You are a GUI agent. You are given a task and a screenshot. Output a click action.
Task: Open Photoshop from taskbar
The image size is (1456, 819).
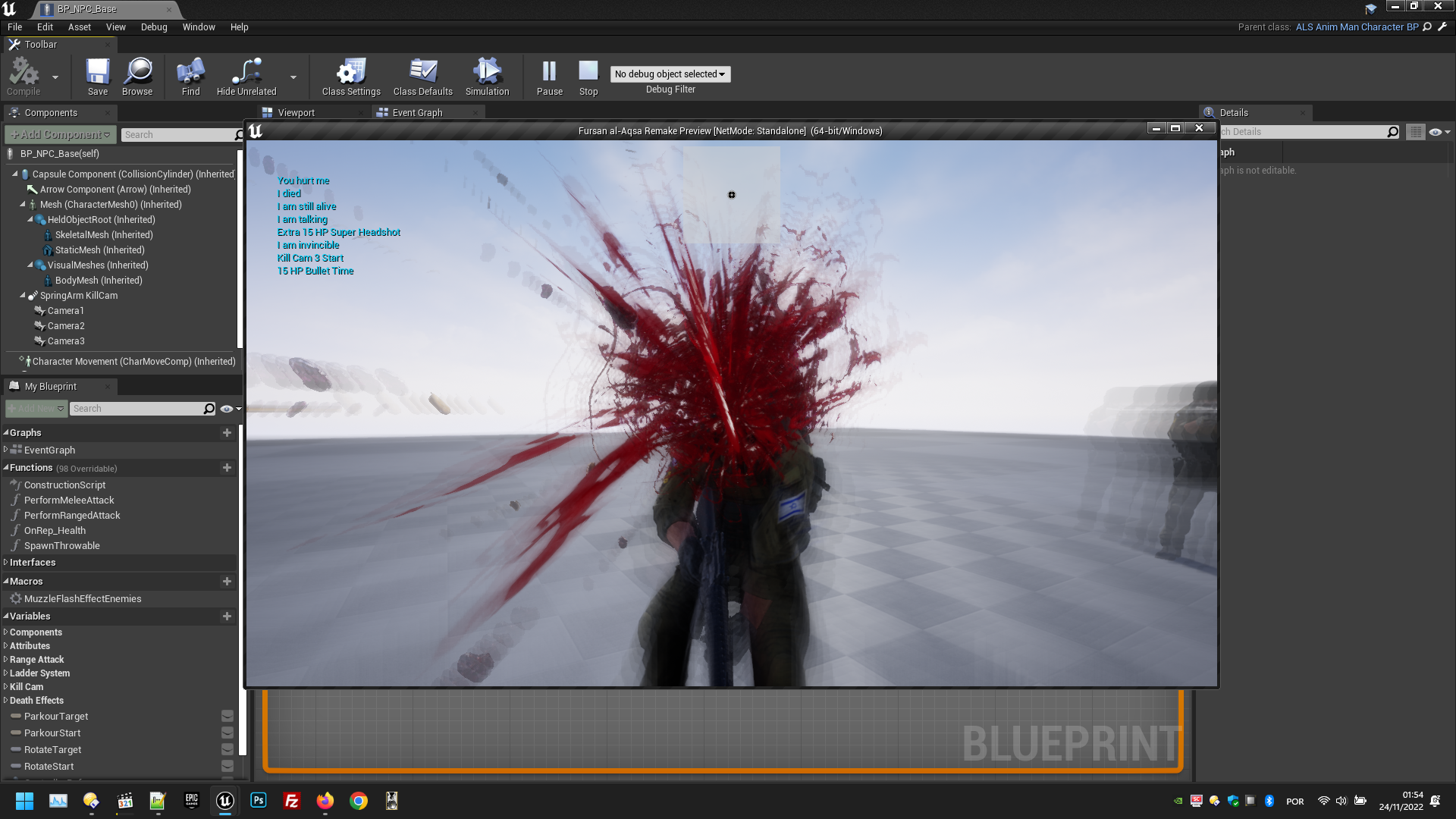point(259,801)
